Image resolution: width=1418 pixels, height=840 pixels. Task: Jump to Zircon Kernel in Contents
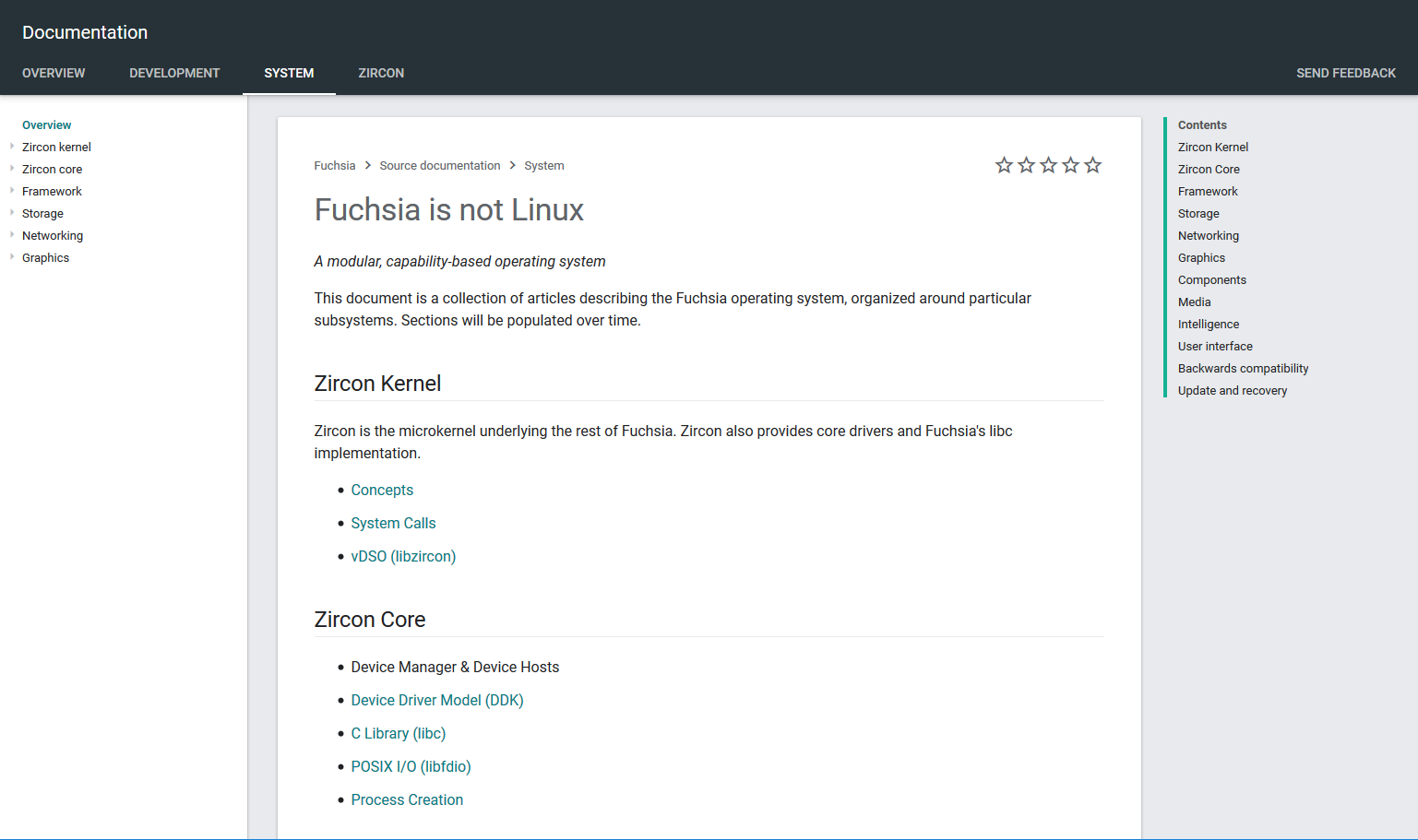1213,148
